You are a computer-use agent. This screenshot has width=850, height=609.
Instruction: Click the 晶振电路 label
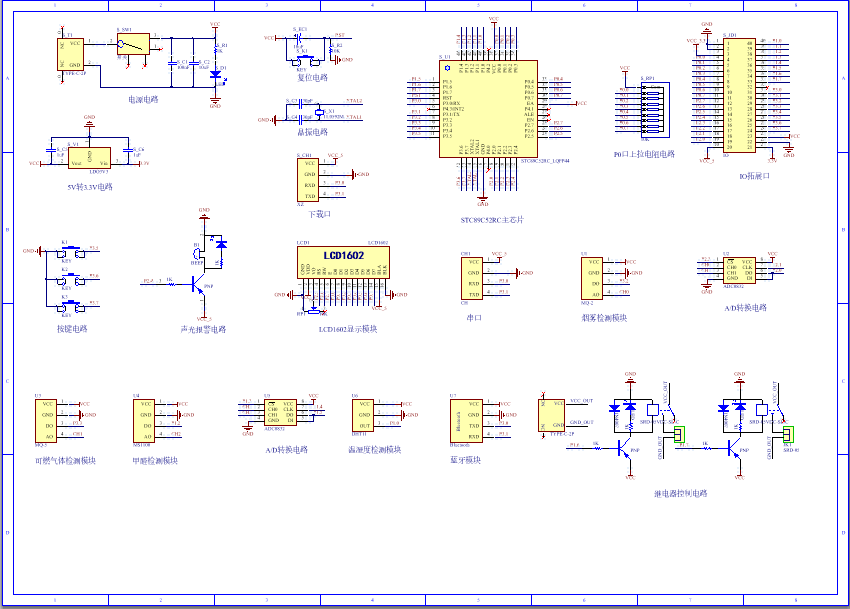[313, 132]
